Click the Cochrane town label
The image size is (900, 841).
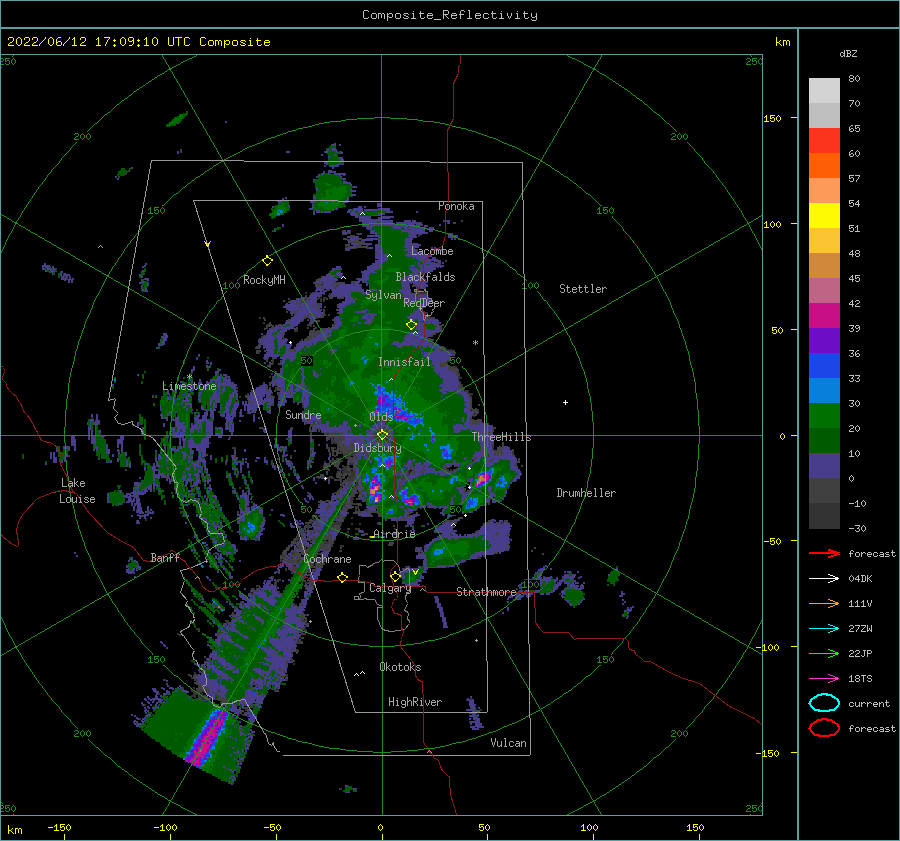click(327, 559)
